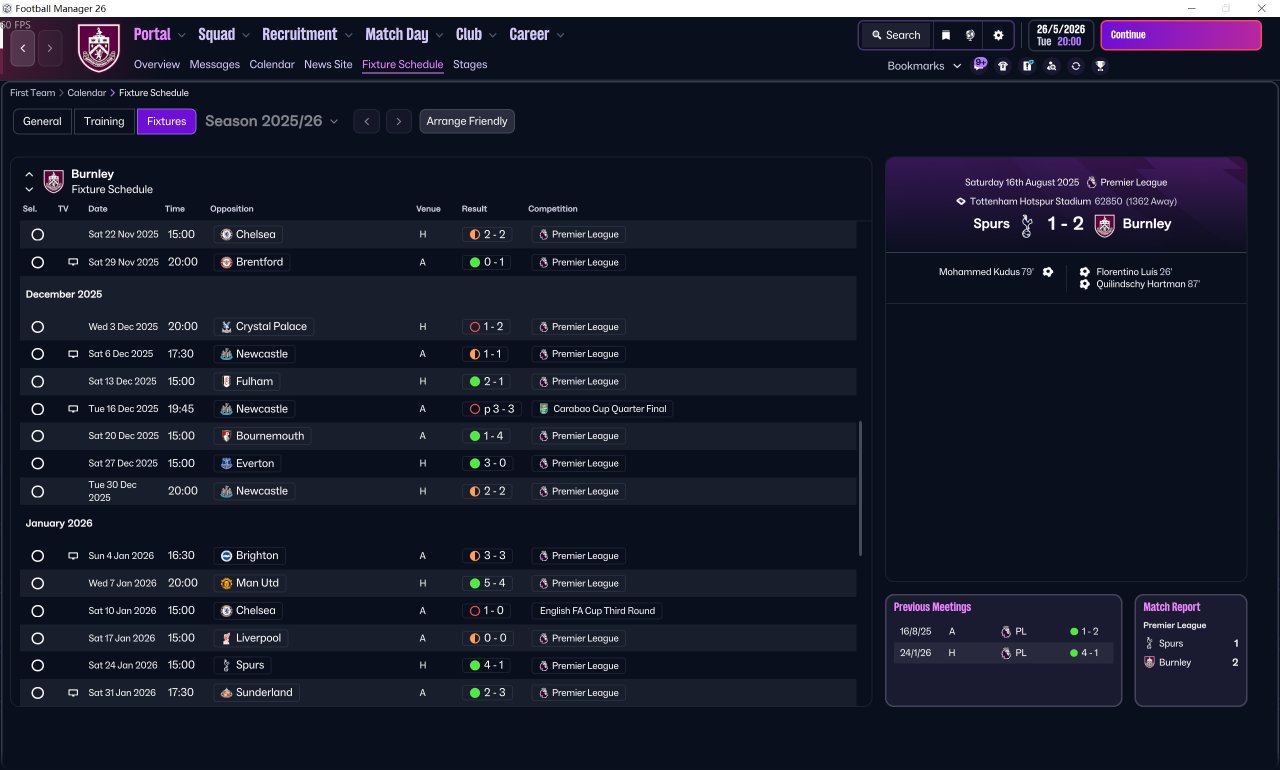Viewport: 1280px width, 770px height.
Task: Switch to the Training tab
Action: click(x=104, y=121)
